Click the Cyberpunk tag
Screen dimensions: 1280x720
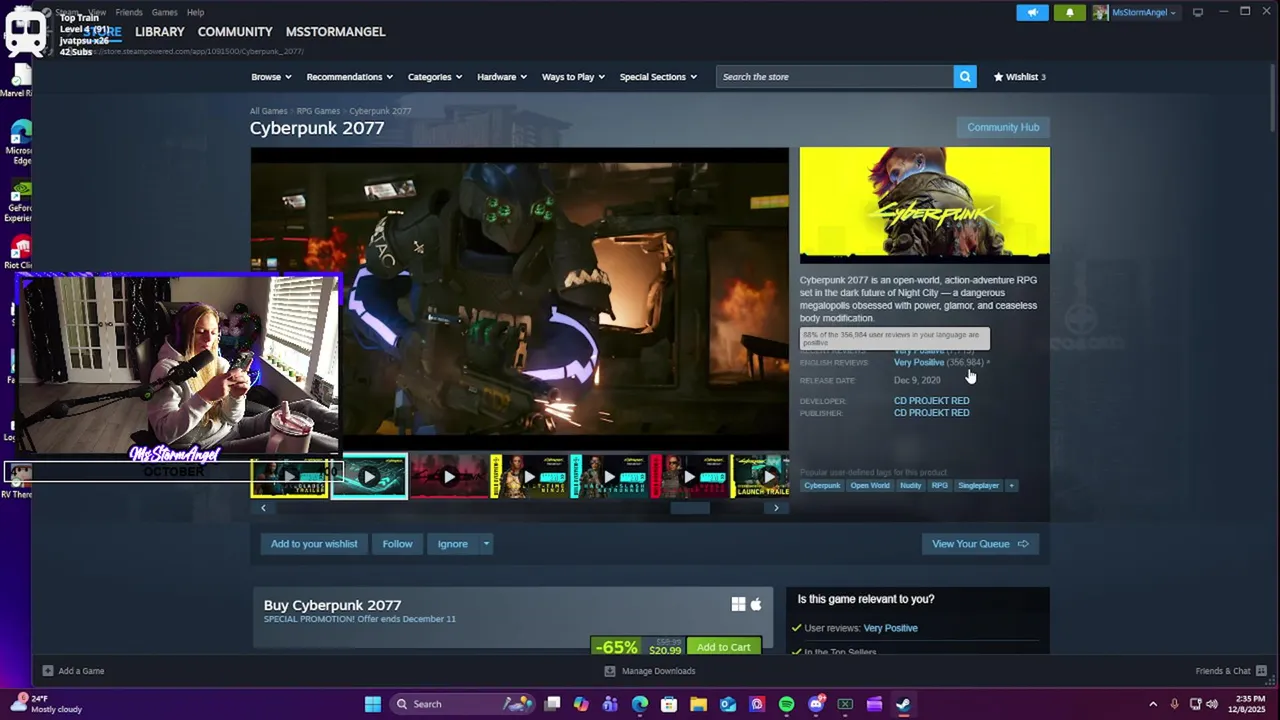(x=822, y=485)
